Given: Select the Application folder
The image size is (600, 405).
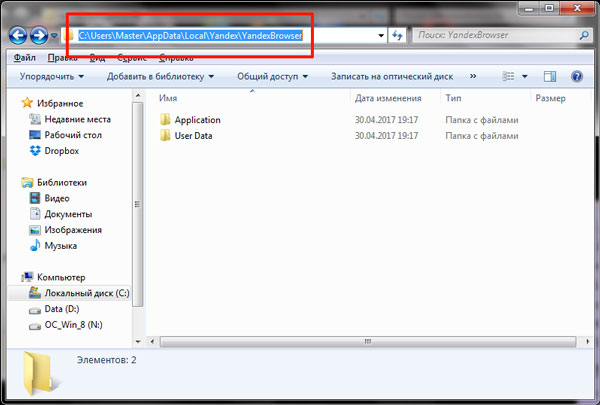Looking at the screenshot, I should [x=196, y=120].
